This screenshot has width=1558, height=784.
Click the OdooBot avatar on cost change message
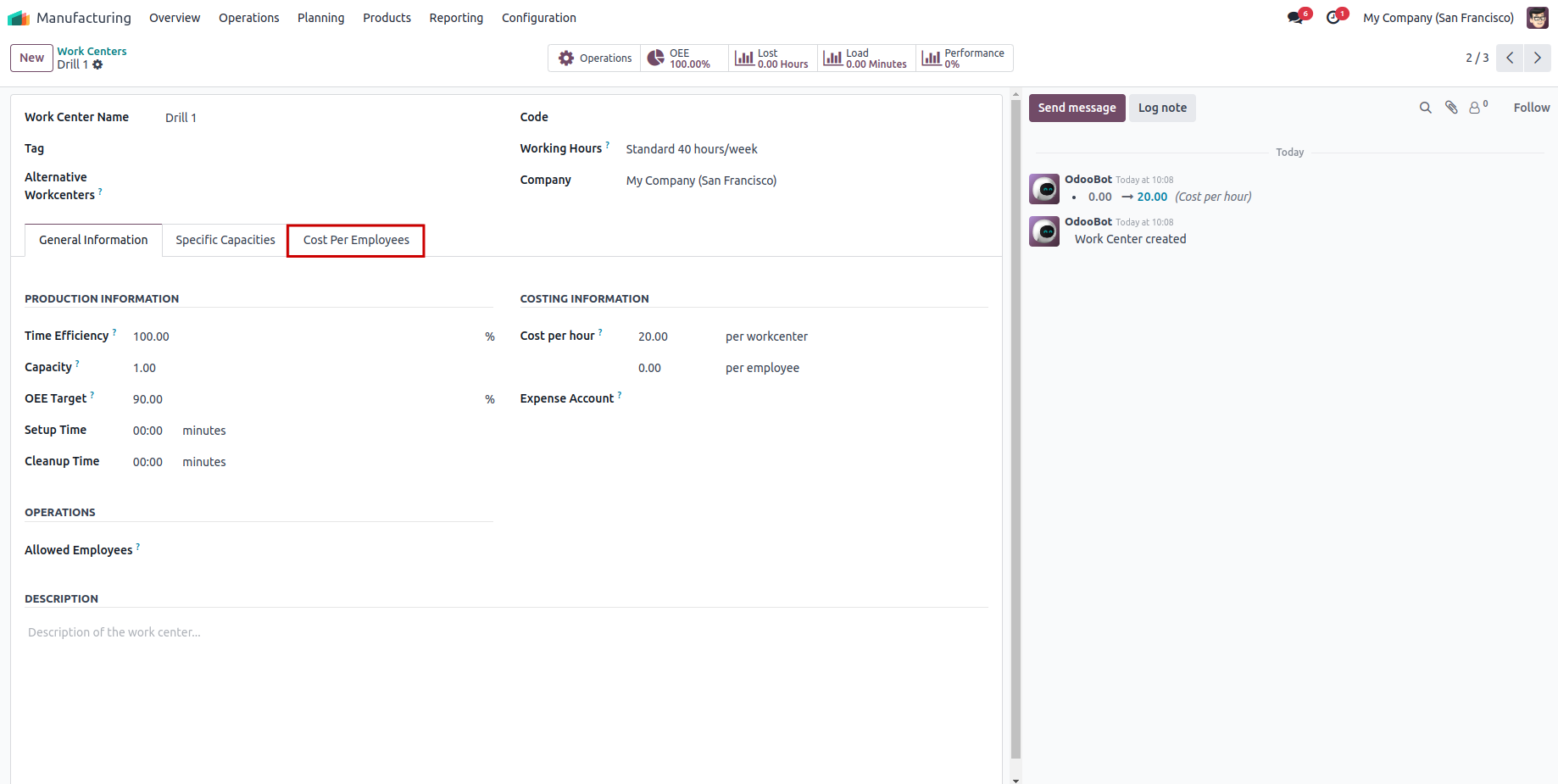tap(1044, 189)
